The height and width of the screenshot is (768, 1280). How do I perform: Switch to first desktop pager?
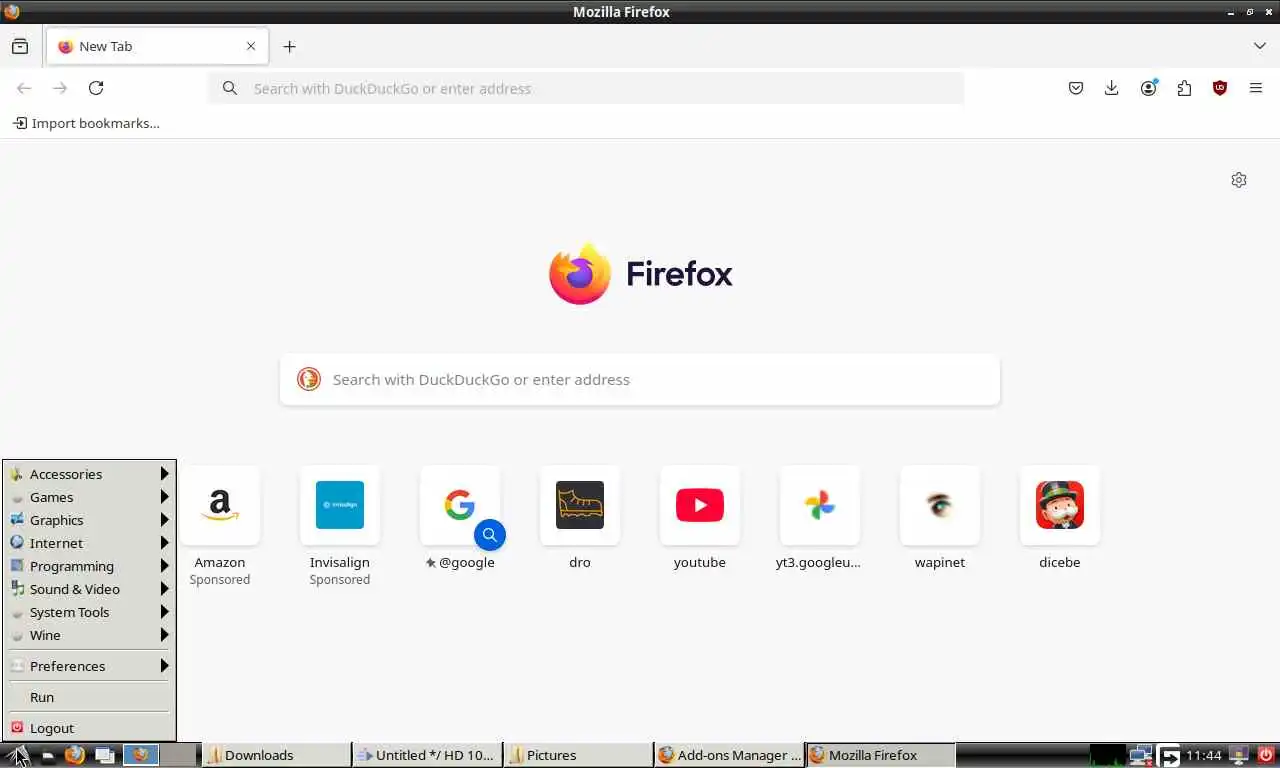(141, 755)
